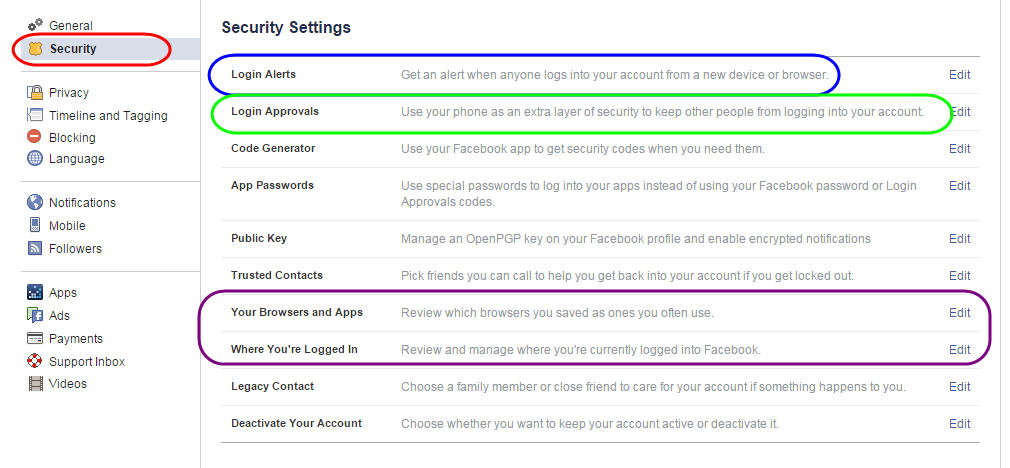1010x468 pixels.
Task: Expand the App Passwords row
Action: coord(600,194)
